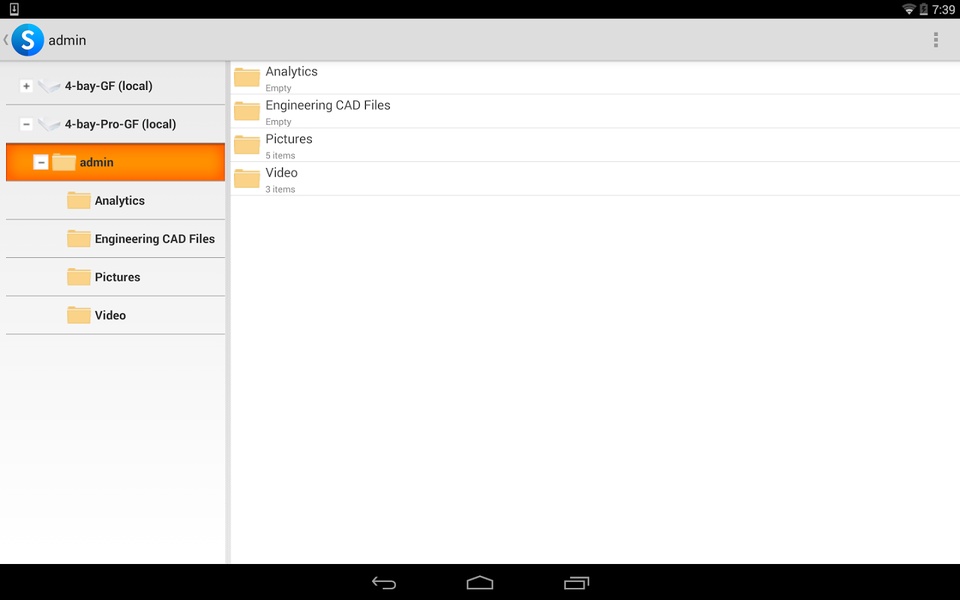960x600 pixels.
Task: Select Video in the sidebar tree
Action: [115, 315]
